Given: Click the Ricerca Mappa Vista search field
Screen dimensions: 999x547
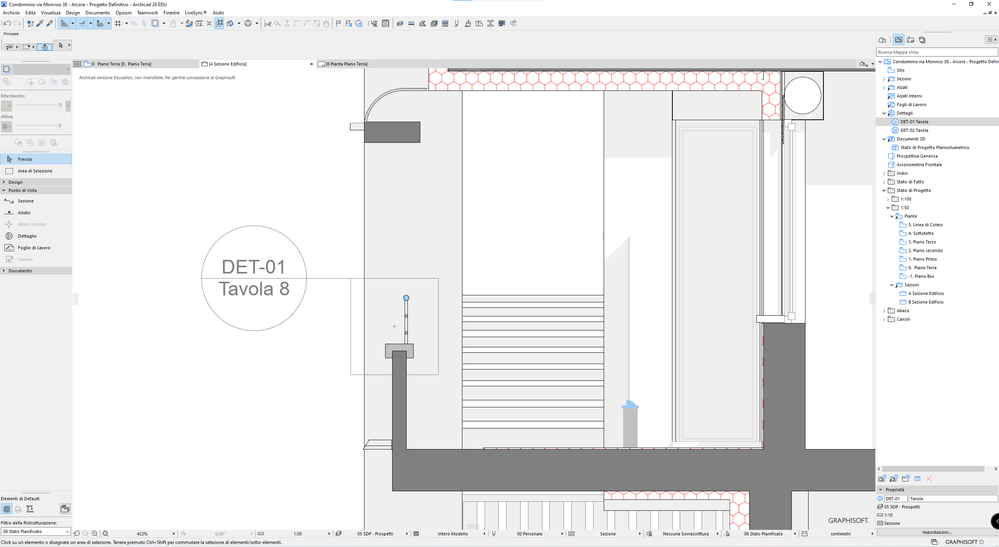Looking at the screenshot, I should click(935, 52).
